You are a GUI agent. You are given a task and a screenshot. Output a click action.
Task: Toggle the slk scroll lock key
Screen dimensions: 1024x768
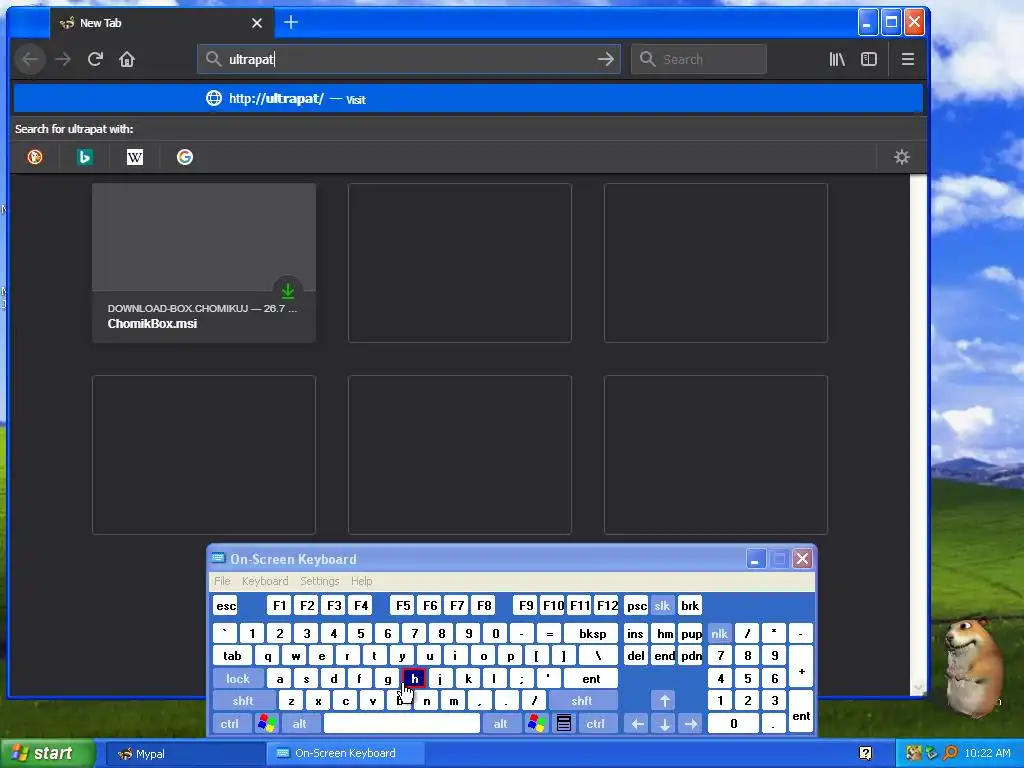662,605
